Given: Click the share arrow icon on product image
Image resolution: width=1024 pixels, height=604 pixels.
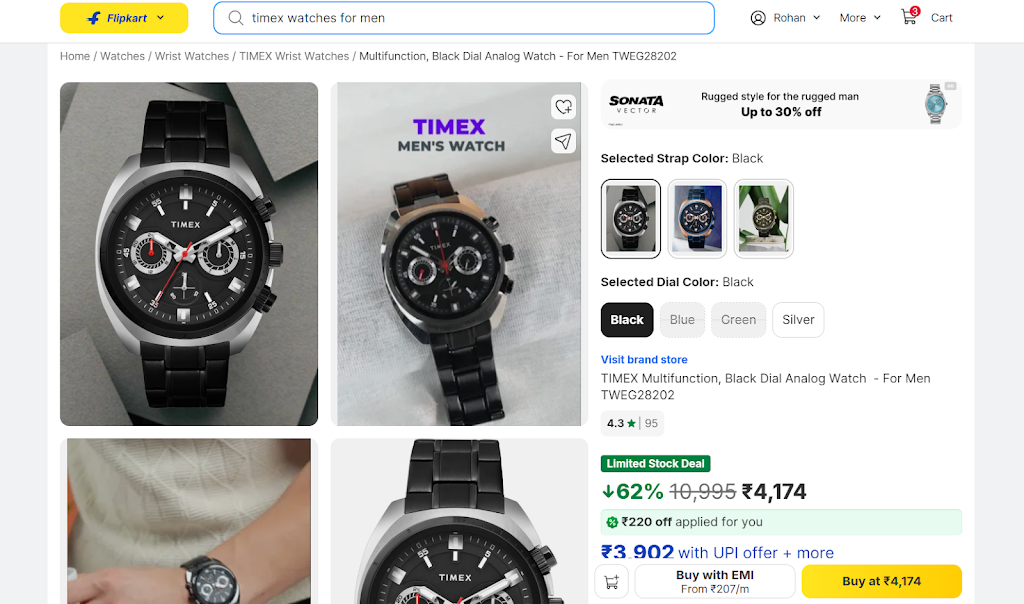Looking at the screenshot, I should point(564,141).
